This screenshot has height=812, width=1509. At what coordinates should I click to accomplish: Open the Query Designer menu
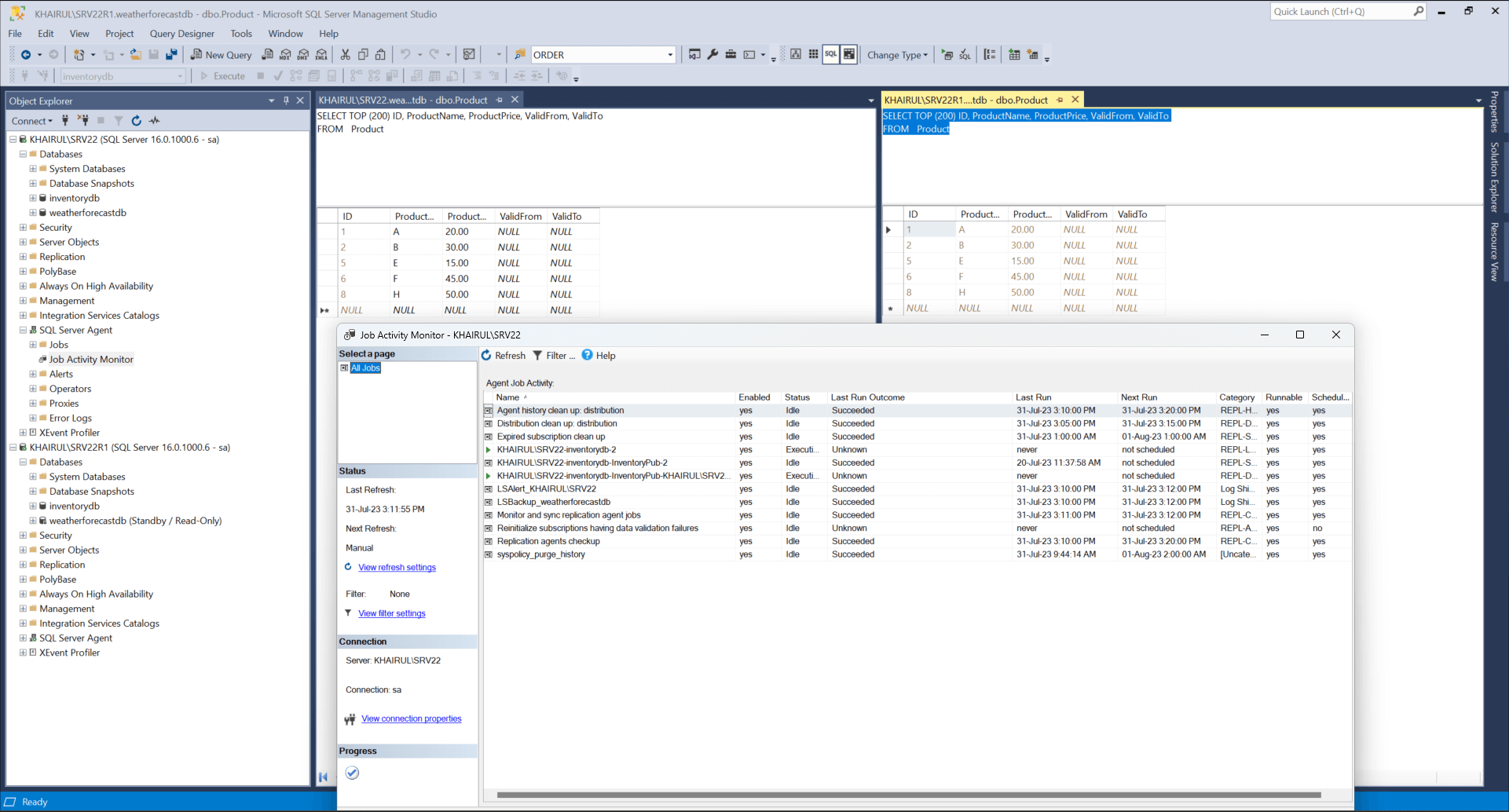point(181,34)
